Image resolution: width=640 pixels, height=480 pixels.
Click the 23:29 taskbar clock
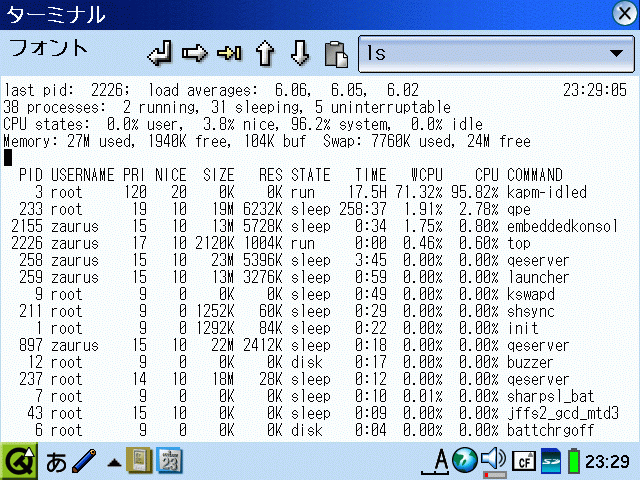point(607,462)
